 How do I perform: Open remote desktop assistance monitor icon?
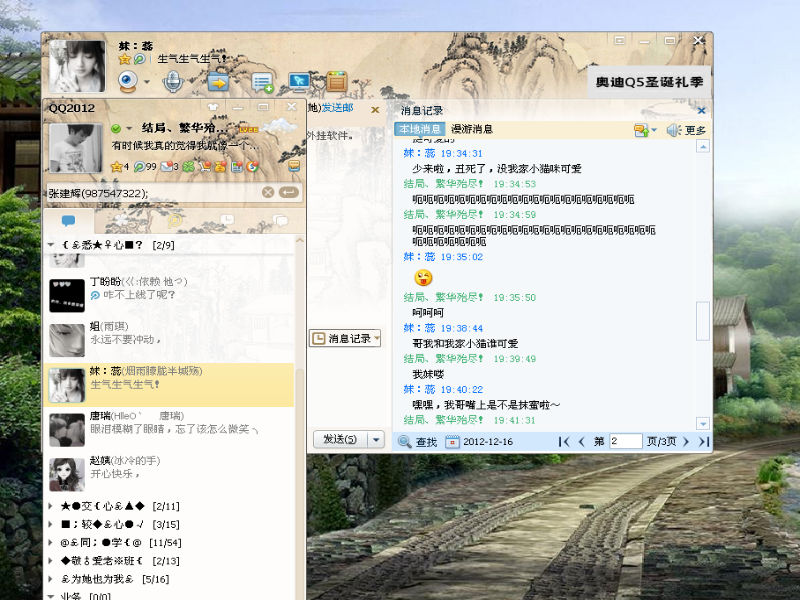(x=299, y=82)
